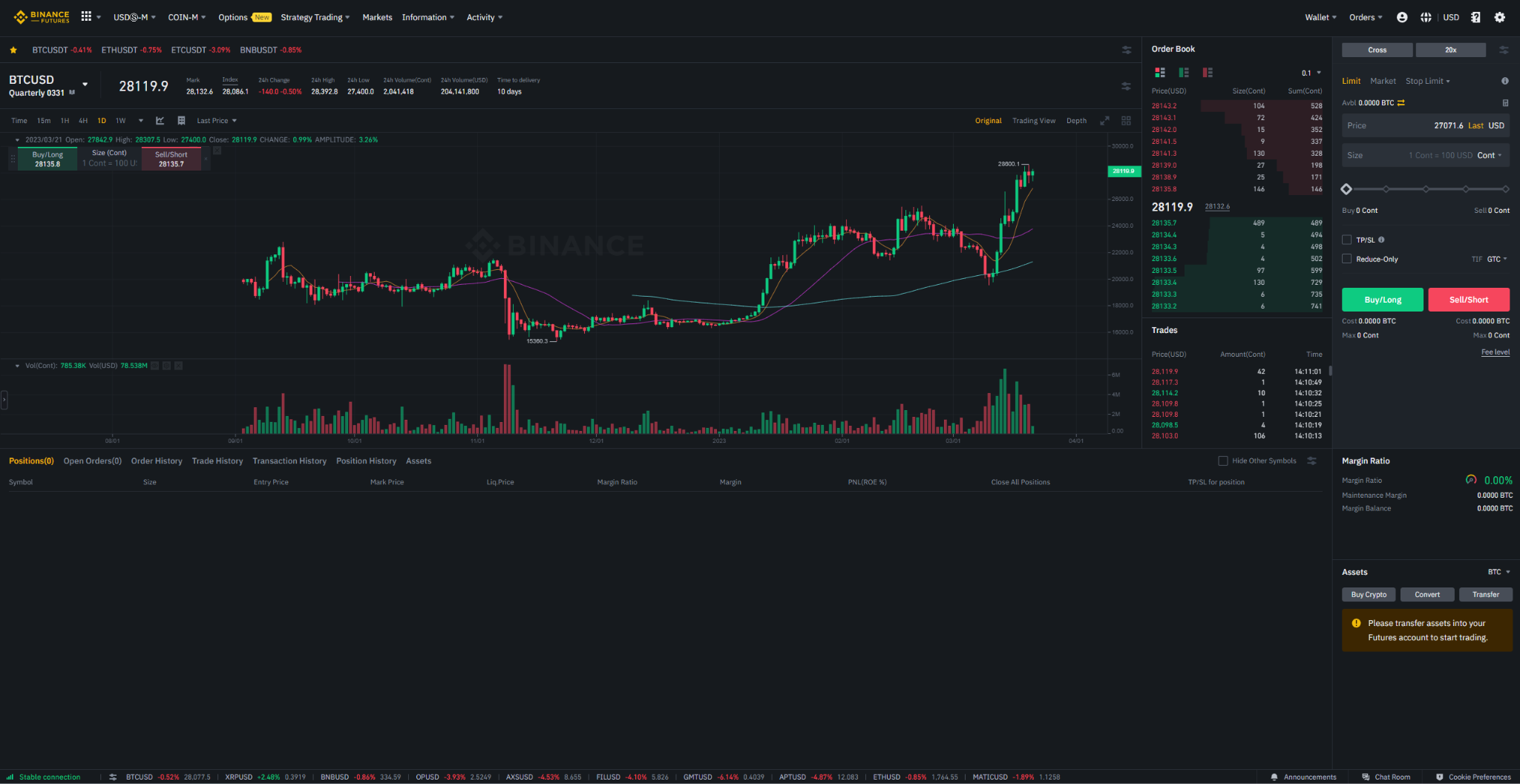This screenshot has width=1520, height=784.
Task: Open settings gear icon
Action: pyautogui.click(x=1500, y=17)
